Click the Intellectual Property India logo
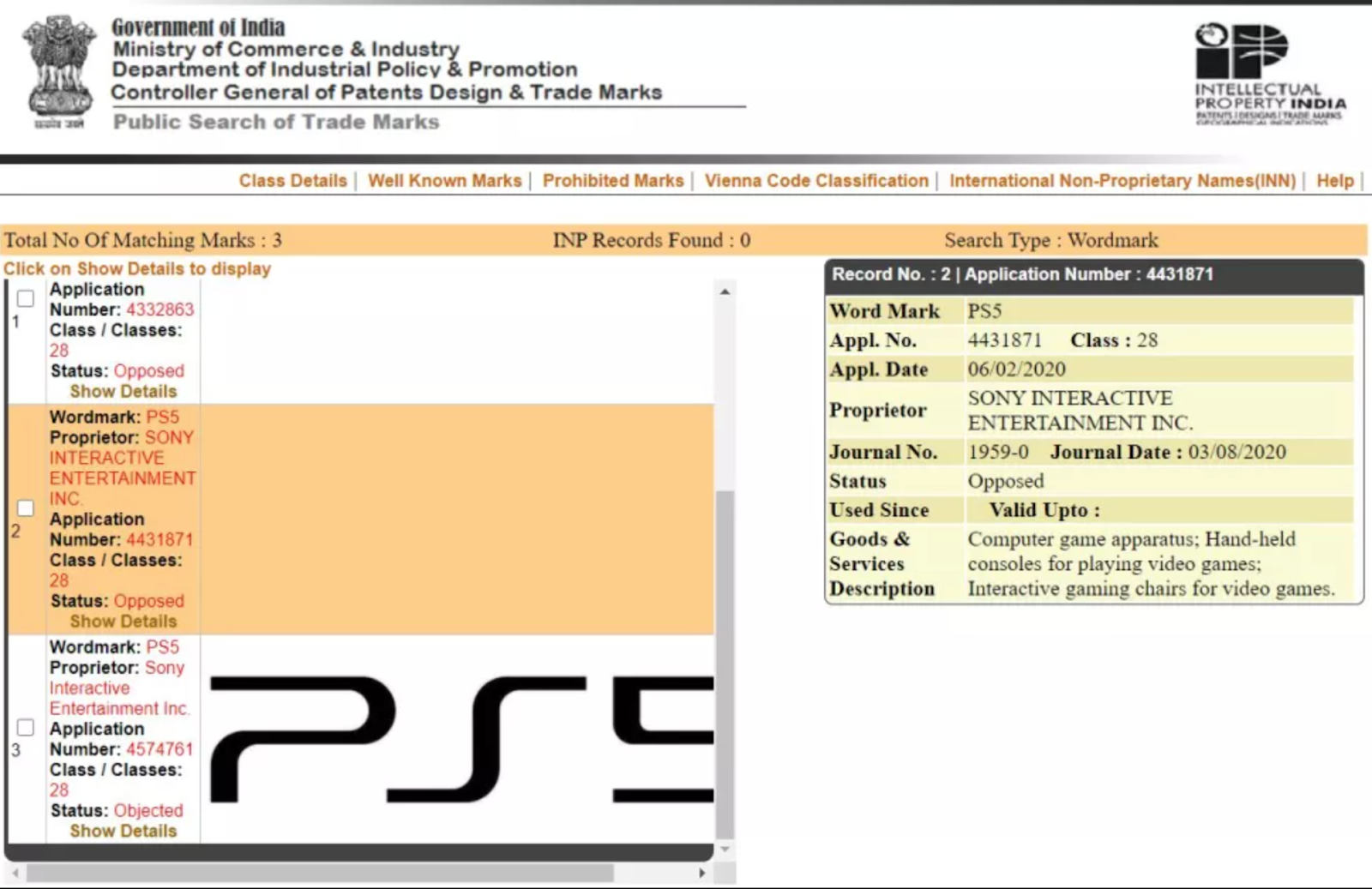This screenshot has width=1372, height=889. 1270,74
